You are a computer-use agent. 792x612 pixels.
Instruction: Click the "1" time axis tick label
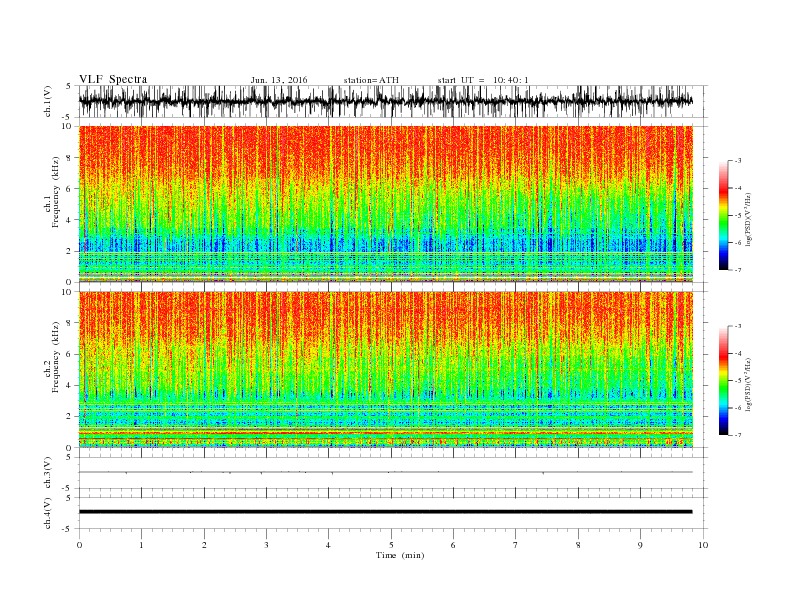pyautogui.click(x=141, y=545)
